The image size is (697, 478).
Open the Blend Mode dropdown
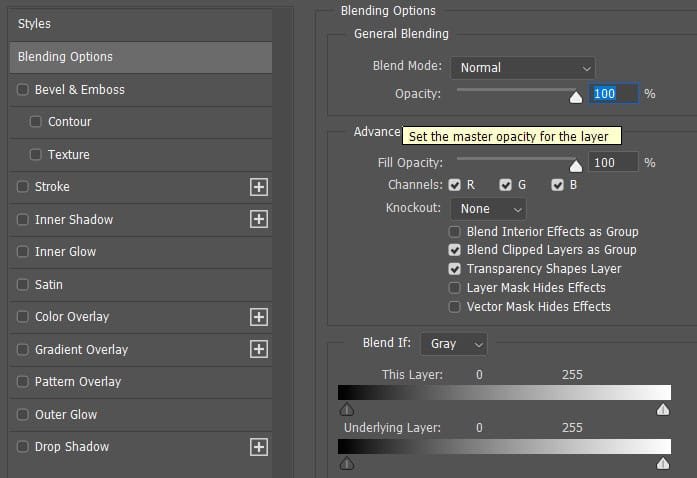click(522, 68)
